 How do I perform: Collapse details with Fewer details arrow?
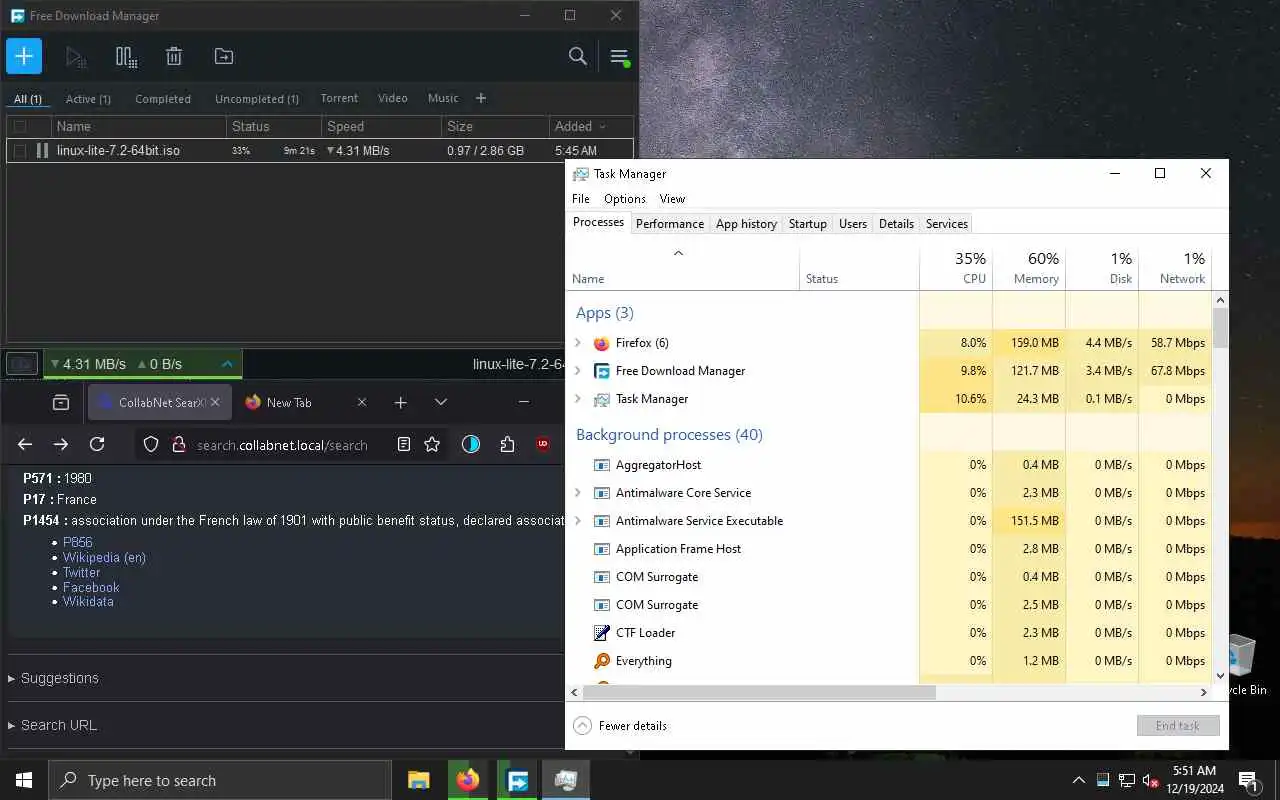pyautogui.click(x=582, y=726)
